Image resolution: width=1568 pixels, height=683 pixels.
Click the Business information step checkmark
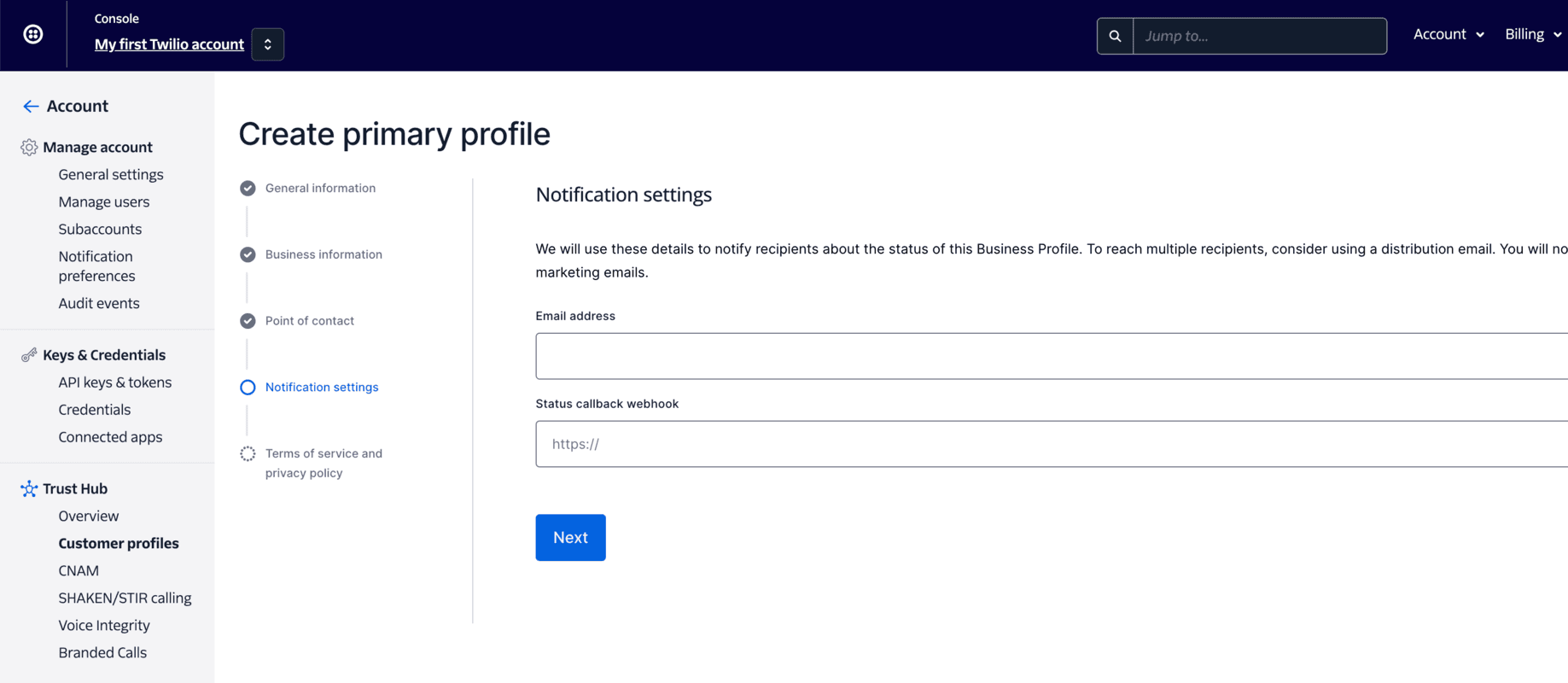(248, 254)
